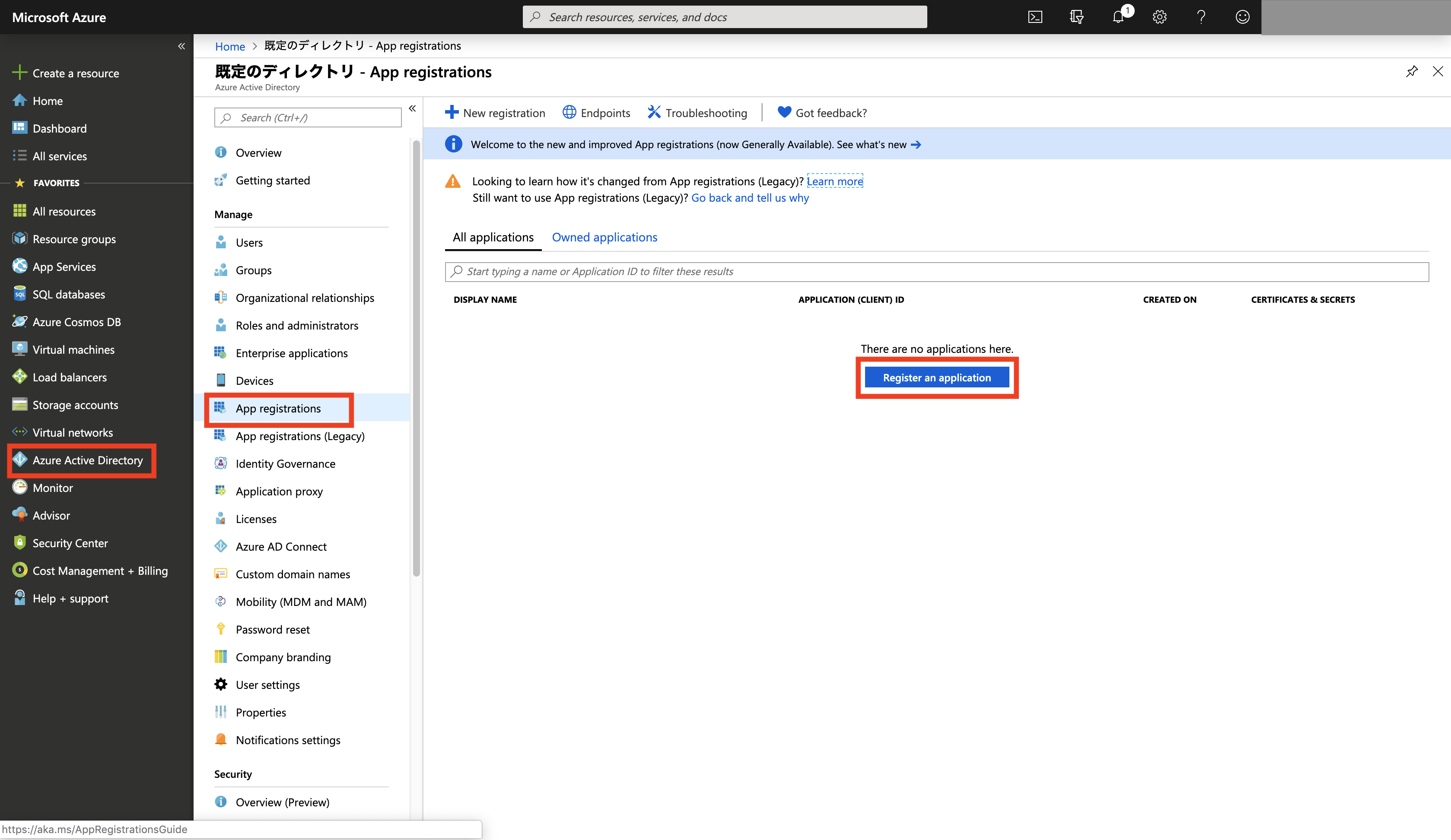Click New registration
The width and height of the screenshot is (1451, 840).
tap(495, 113)
